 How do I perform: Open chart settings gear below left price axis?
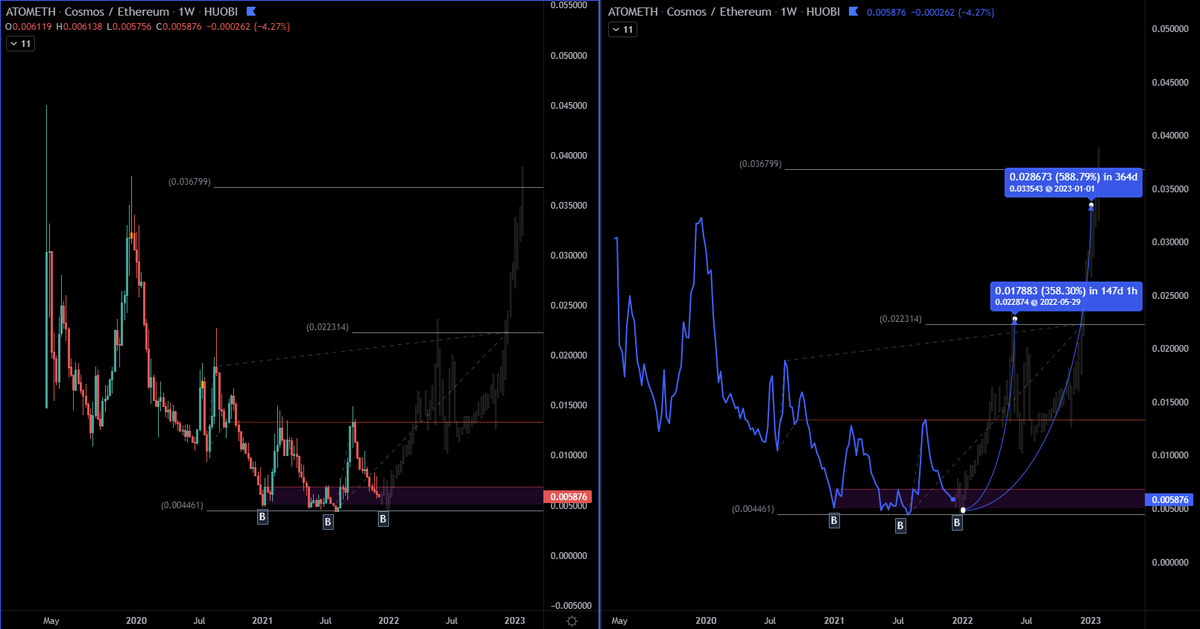(571, 620)
